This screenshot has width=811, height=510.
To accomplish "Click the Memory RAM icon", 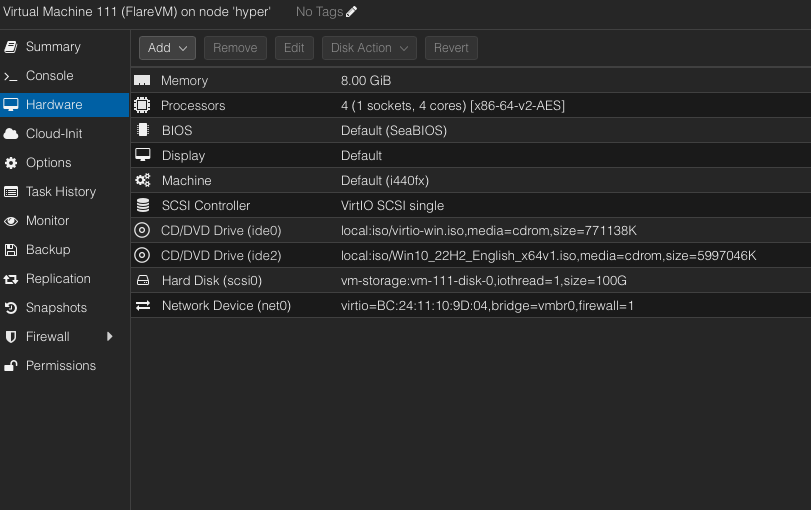I will coord(142,80).
